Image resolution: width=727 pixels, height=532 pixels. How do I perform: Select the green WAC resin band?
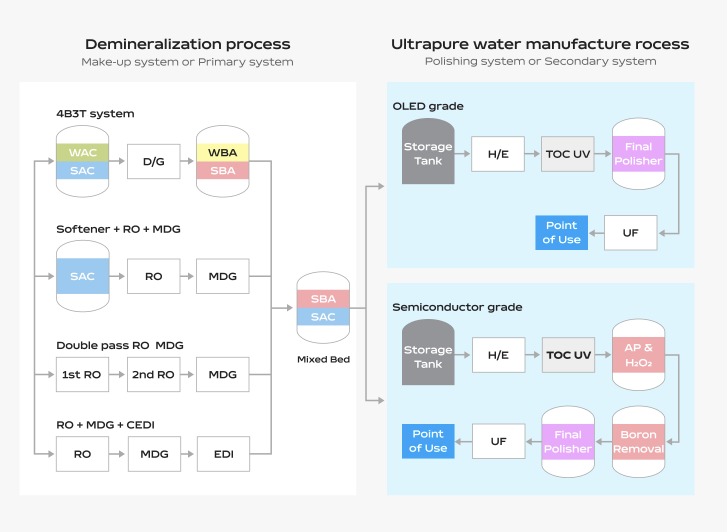(x=83, y=153)
